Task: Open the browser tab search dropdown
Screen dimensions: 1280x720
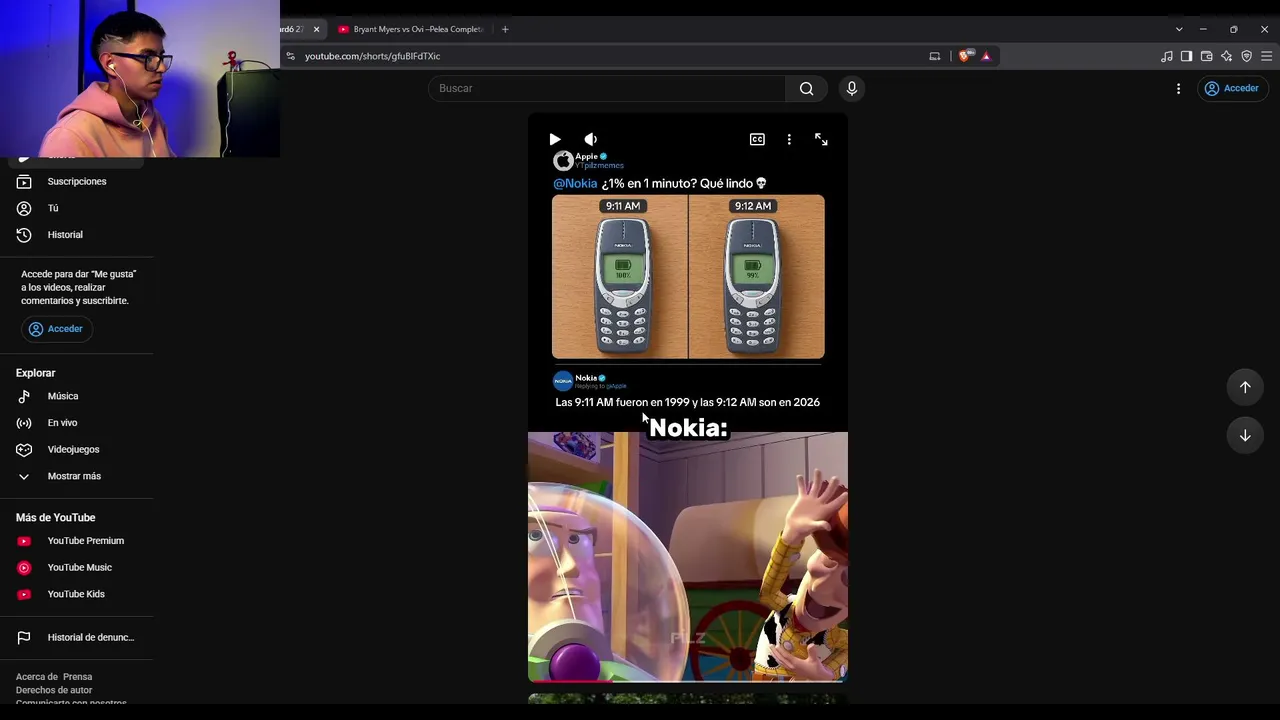Action: point(1179,29)
